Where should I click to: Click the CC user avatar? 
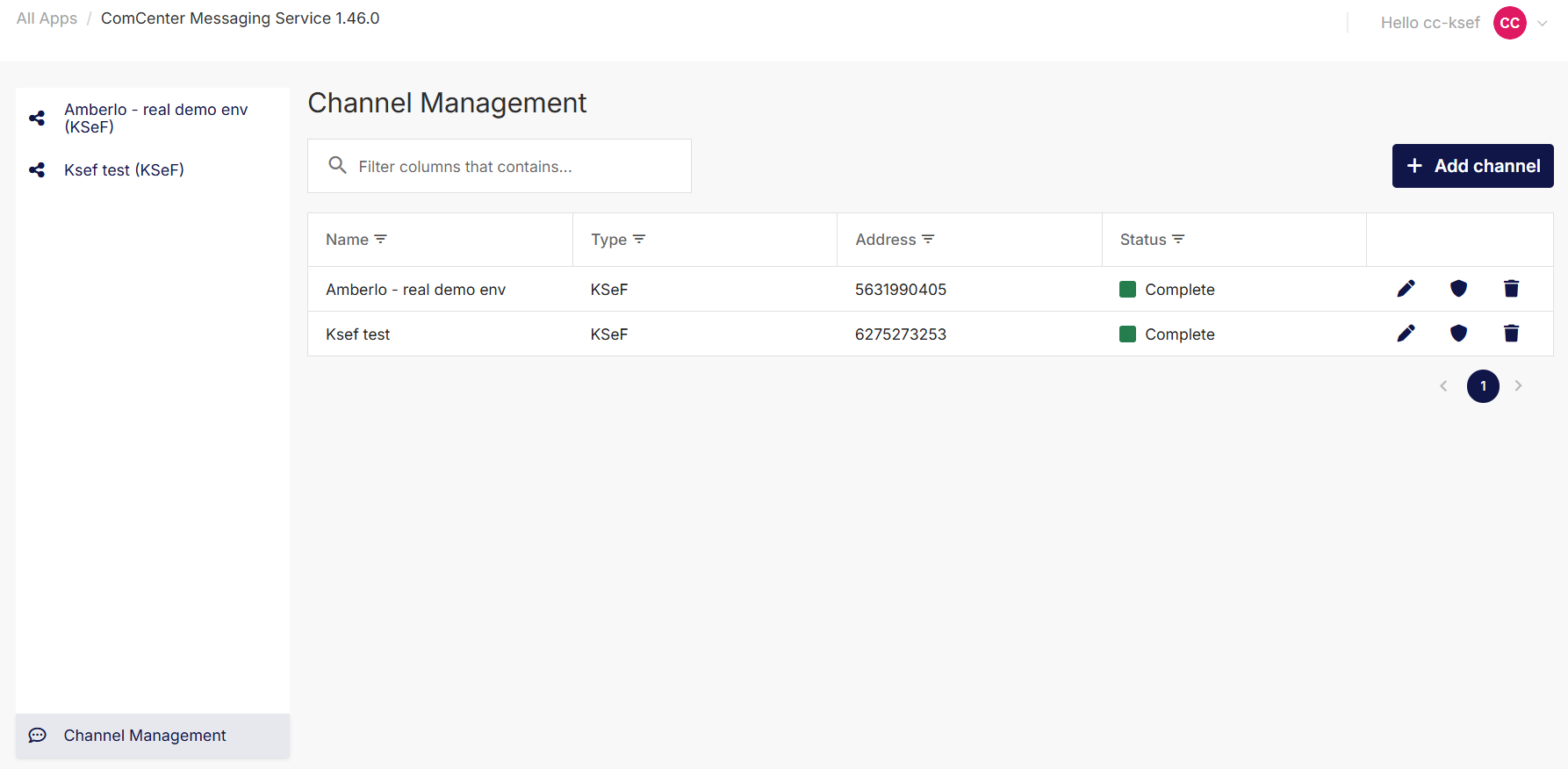tap(1510, 23)
